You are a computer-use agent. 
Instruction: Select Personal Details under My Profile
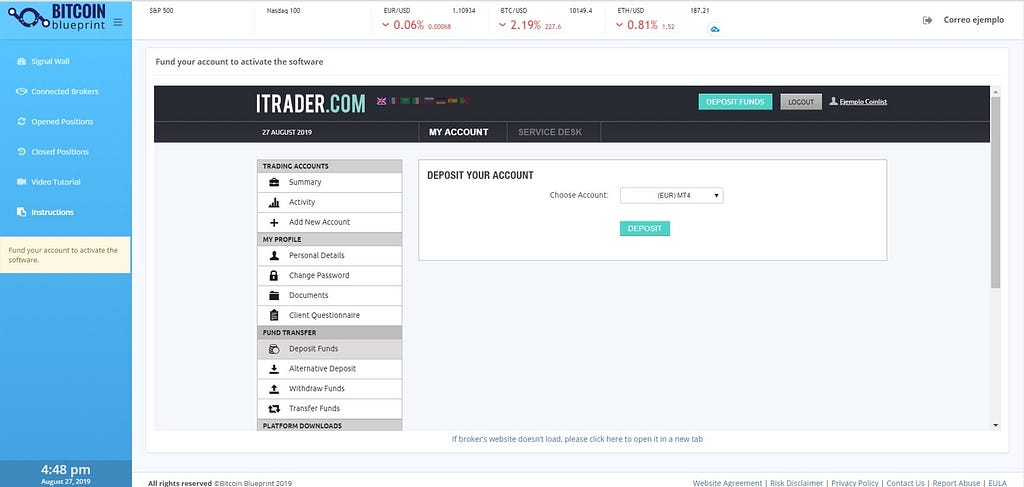click(330, 256)
